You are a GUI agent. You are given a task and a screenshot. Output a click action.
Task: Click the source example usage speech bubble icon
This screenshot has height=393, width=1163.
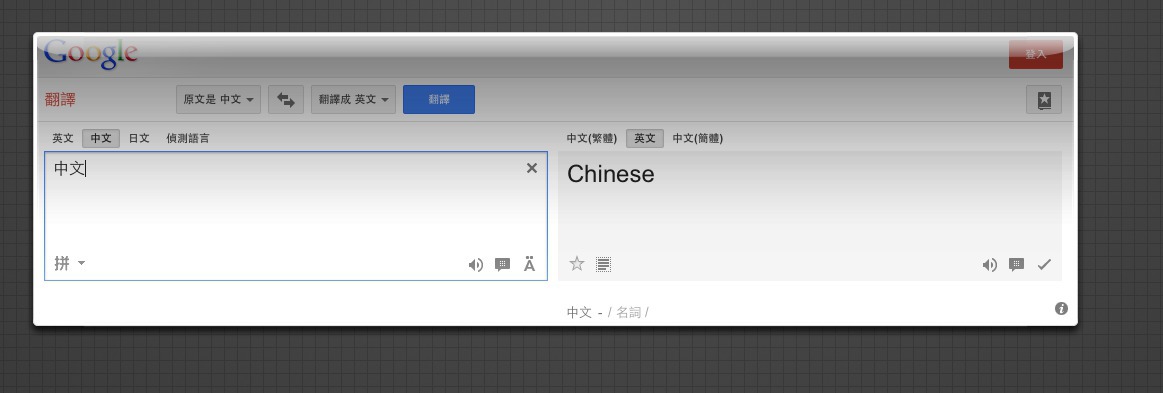(502, 265)
